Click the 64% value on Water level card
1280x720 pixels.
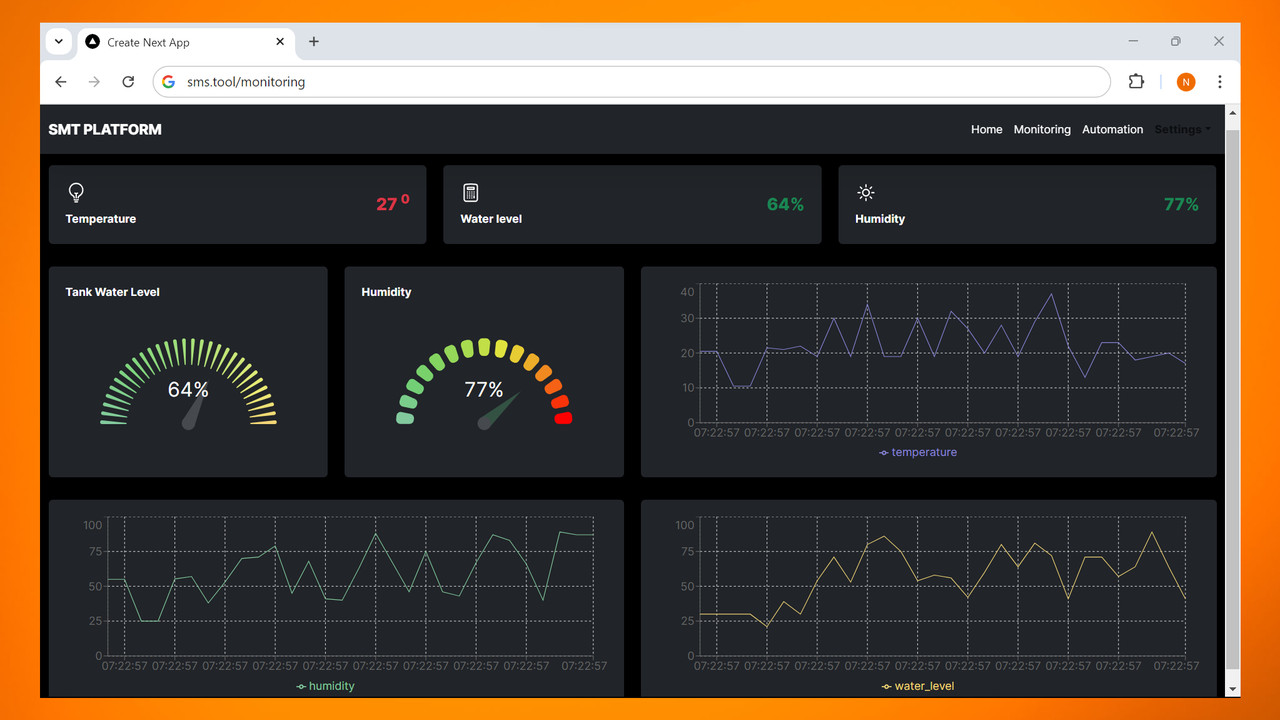click(785, 204)
